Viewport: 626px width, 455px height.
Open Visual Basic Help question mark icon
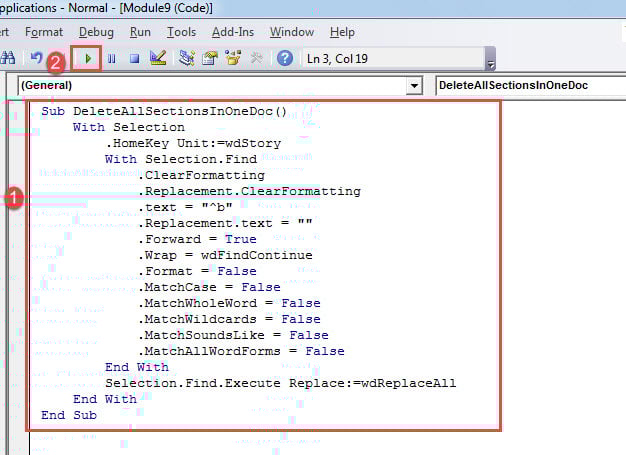pos(285,58)
